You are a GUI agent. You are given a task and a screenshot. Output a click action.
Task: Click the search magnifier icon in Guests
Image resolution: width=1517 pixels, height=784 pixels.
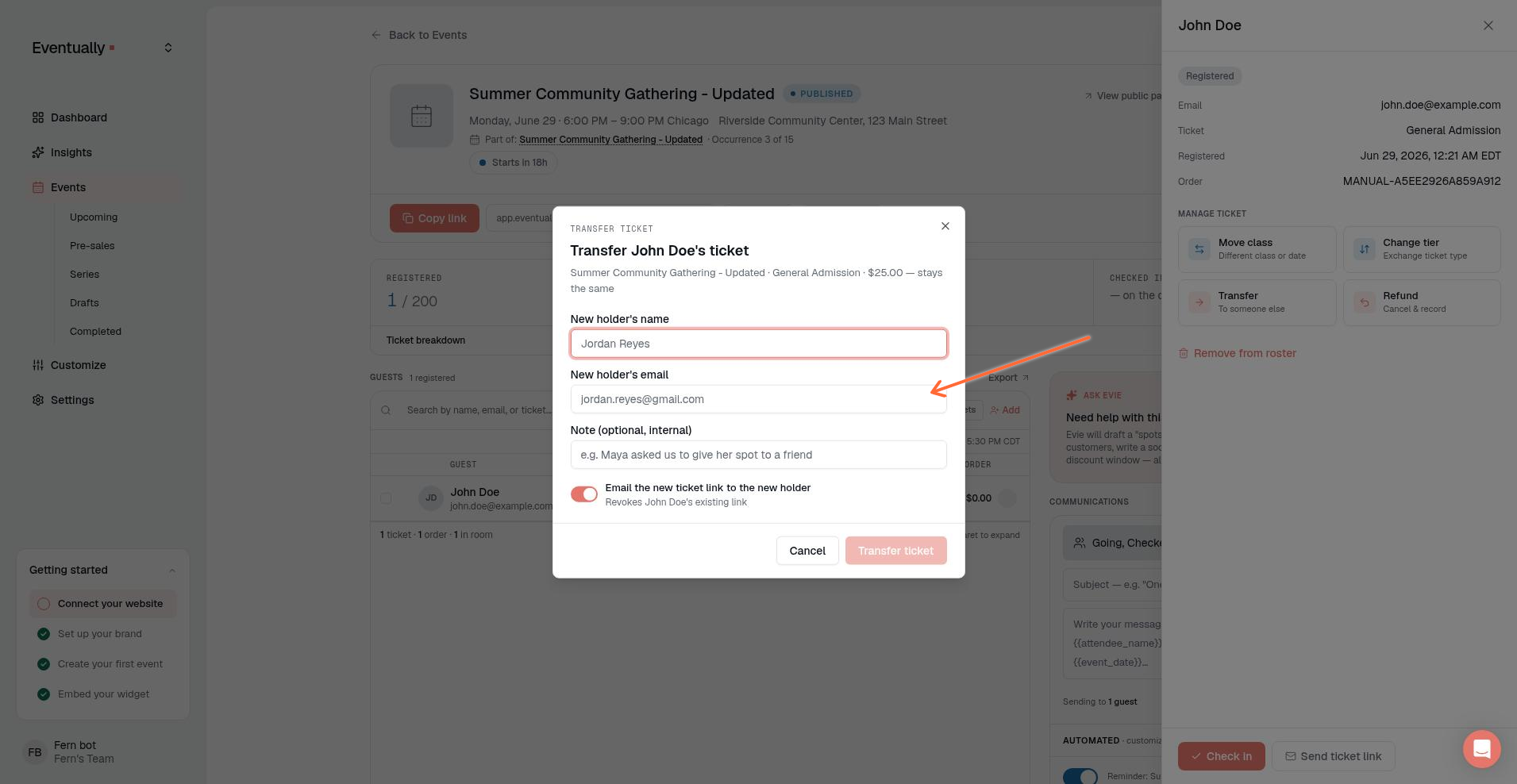coord(386,410)
